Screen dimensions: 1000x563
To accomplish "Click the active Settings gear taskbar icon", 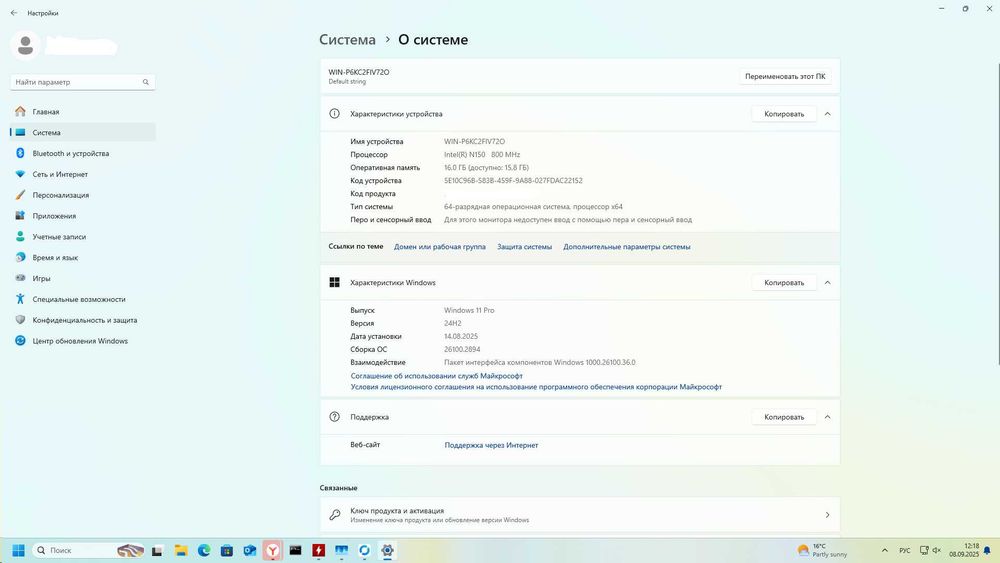I will coord(387,550).
